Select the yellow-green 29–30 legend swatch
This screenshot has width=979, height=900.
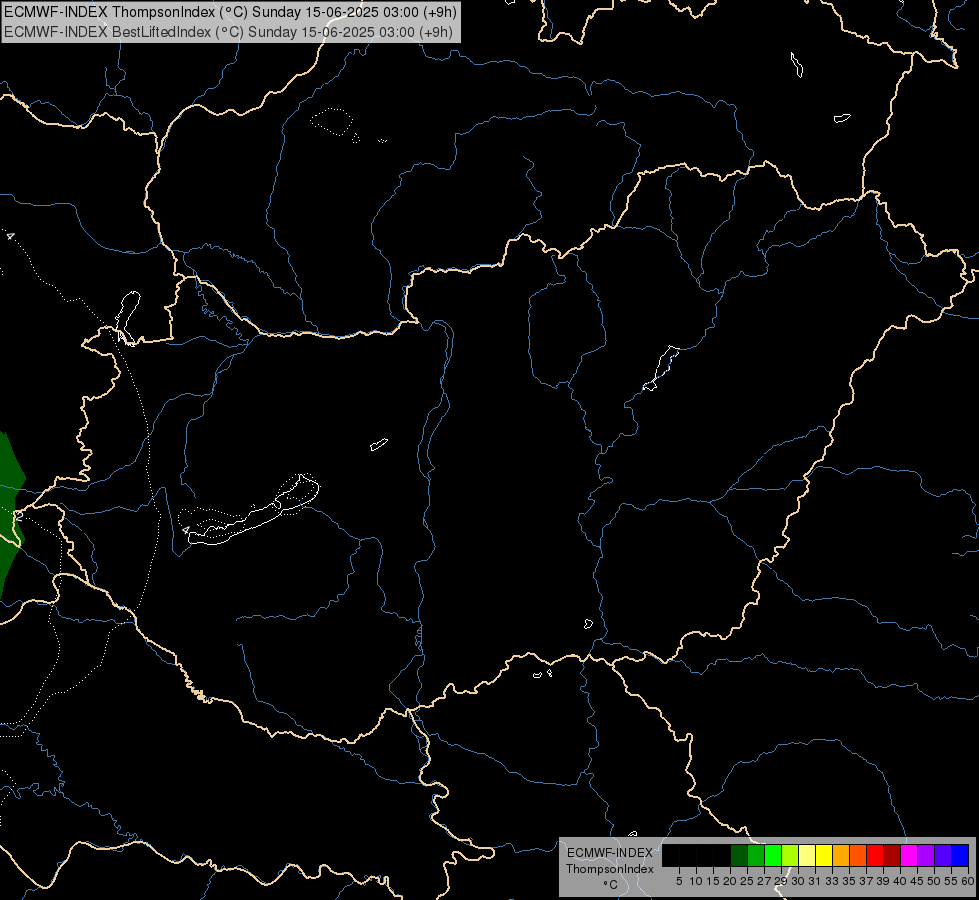[x=790, y=855]
